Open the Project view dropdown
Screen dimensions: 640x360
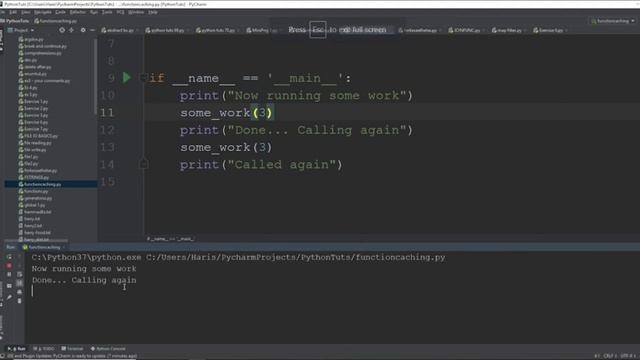(21, 30)
